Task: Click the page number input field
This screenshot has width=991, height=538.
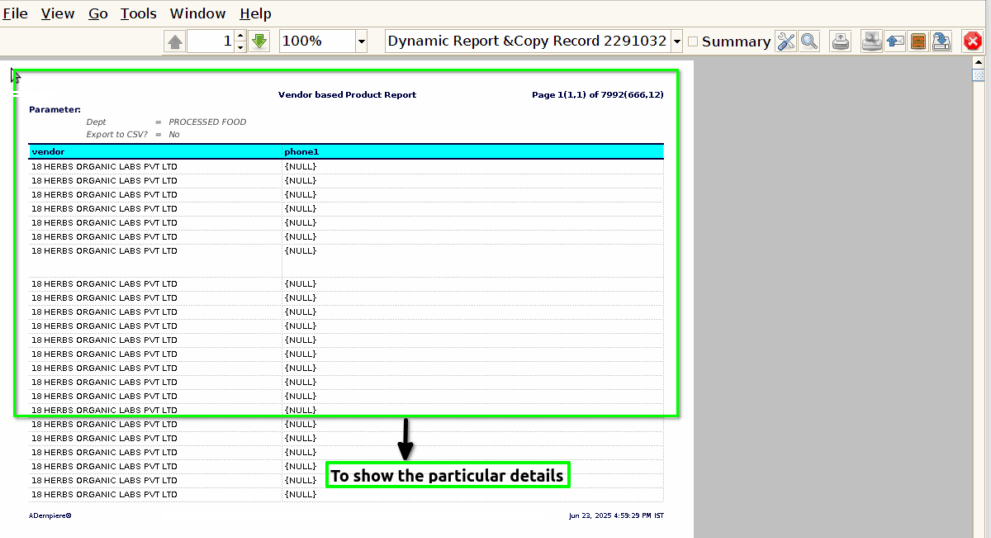Action: (x=211, y=42)
